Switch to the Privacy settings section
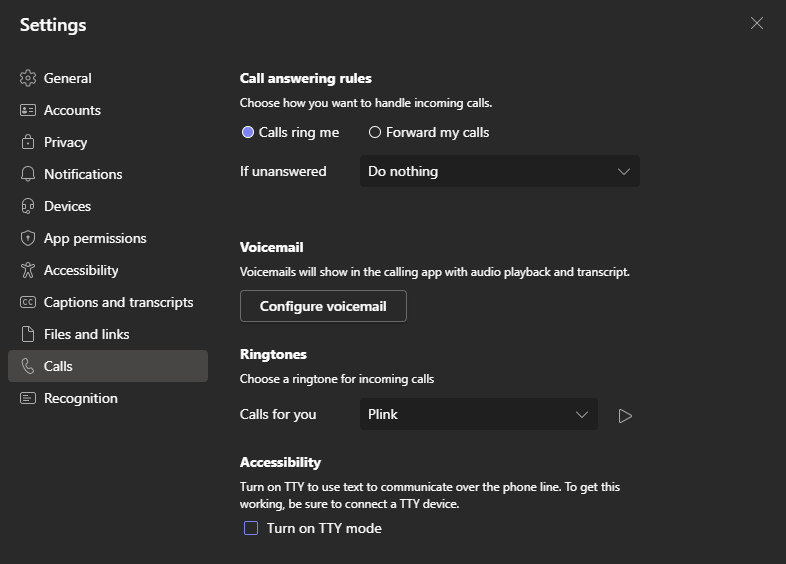This screenshot has height=564, width=786. click(108, 142)
